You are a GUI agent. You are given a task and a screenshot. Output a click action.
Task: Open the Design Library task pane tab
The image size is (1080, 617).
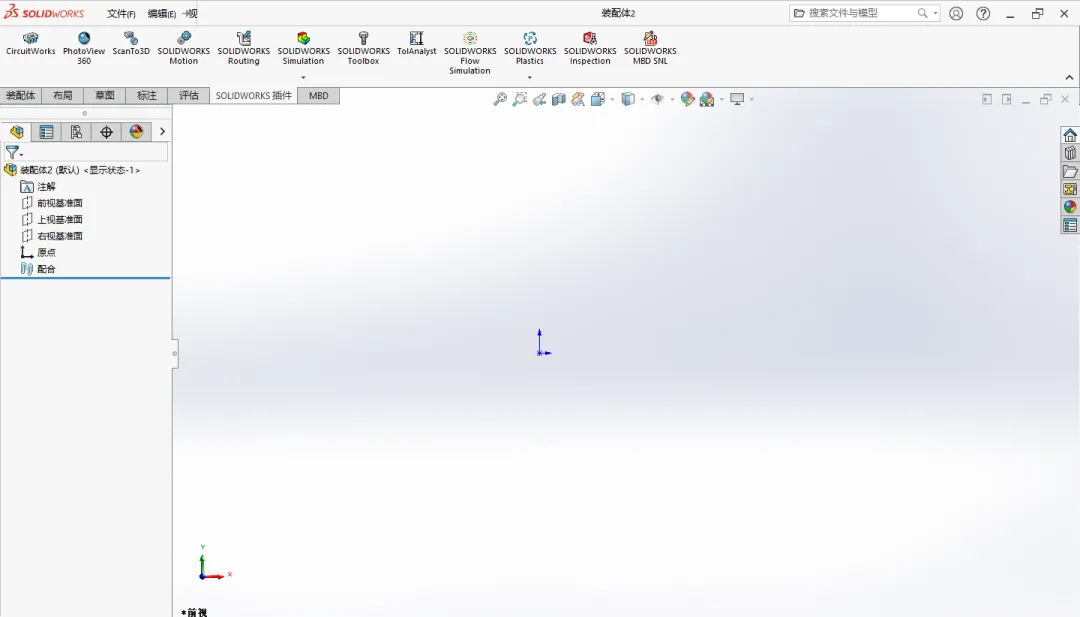(x=1070, y=153)
